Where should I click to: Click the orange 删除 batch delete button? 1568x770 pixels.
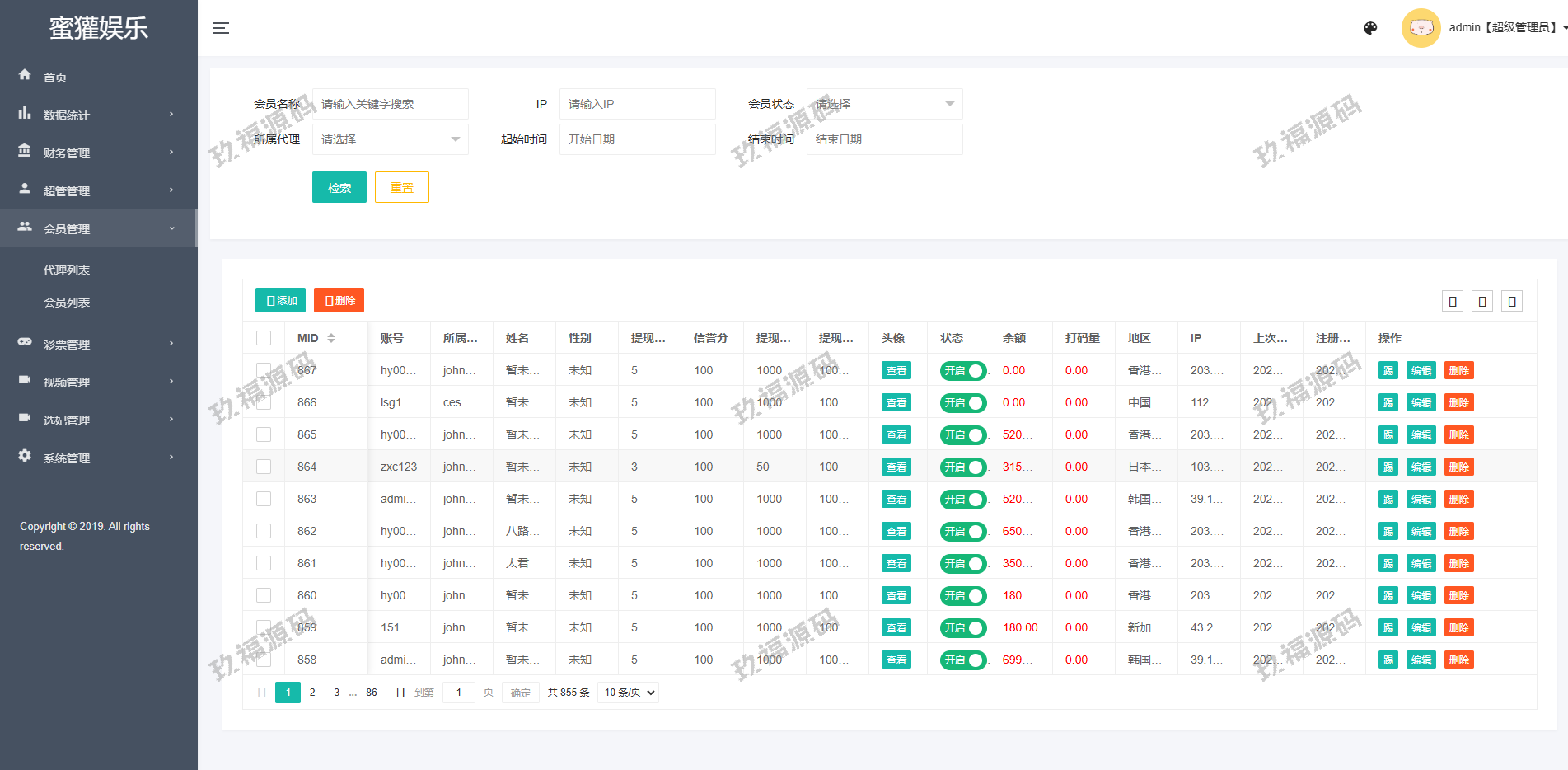pyautogui.click(x=339, y=301)
